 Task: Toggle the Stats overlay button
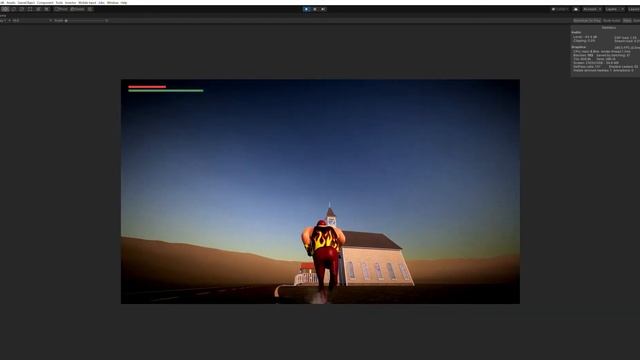tap(627, 20)
